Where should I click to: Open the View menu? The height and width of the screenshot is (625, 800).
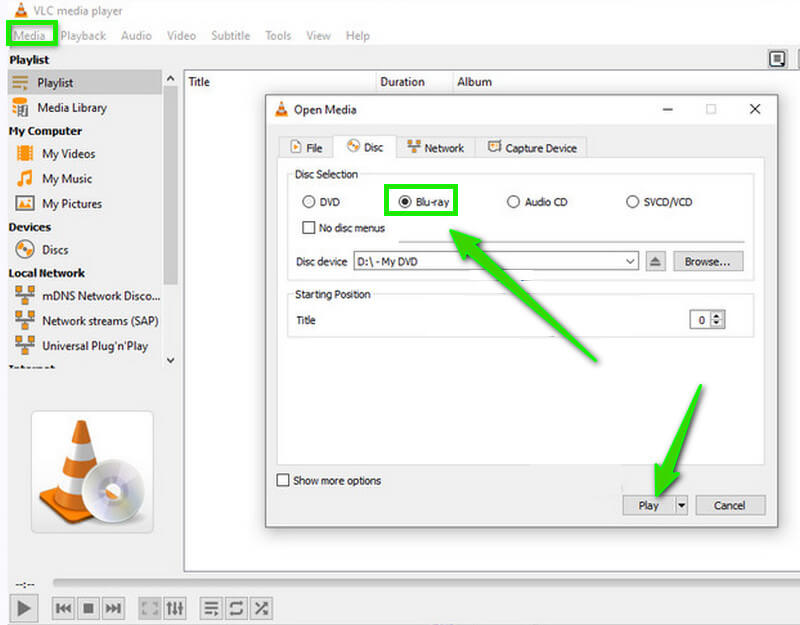318,36
